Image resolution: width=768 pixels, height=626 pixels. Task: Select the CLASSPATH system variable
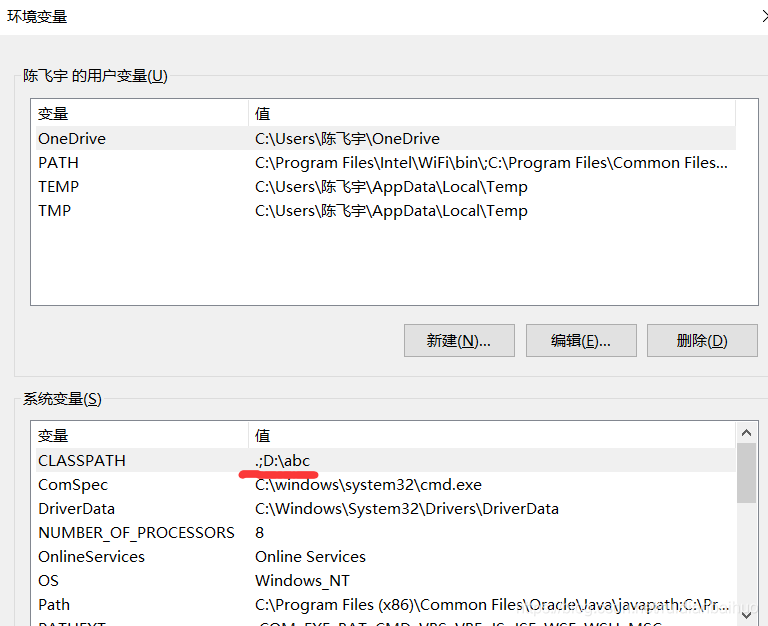click(385, 460)
